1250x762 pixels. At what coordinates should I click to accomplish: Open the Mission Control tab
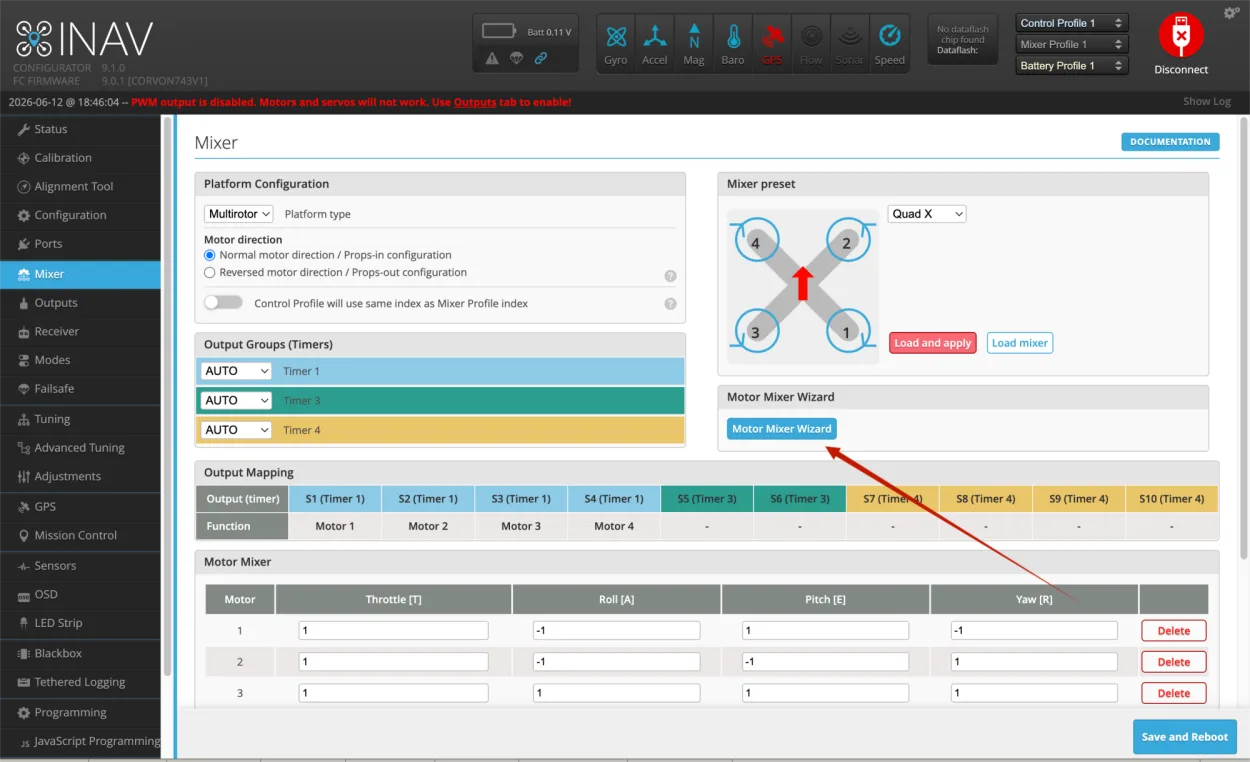tap(80, 535)
